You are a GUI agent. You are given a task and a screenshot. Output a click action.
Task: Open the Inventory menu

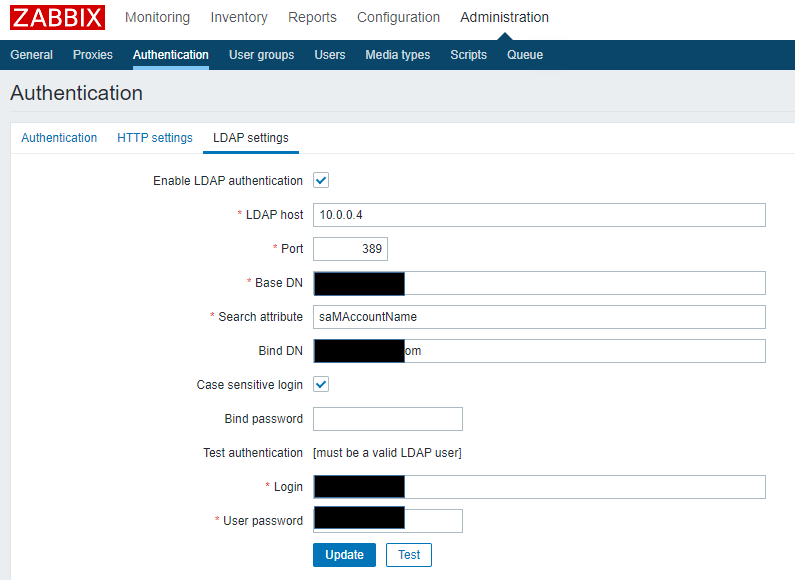point(239,17)
